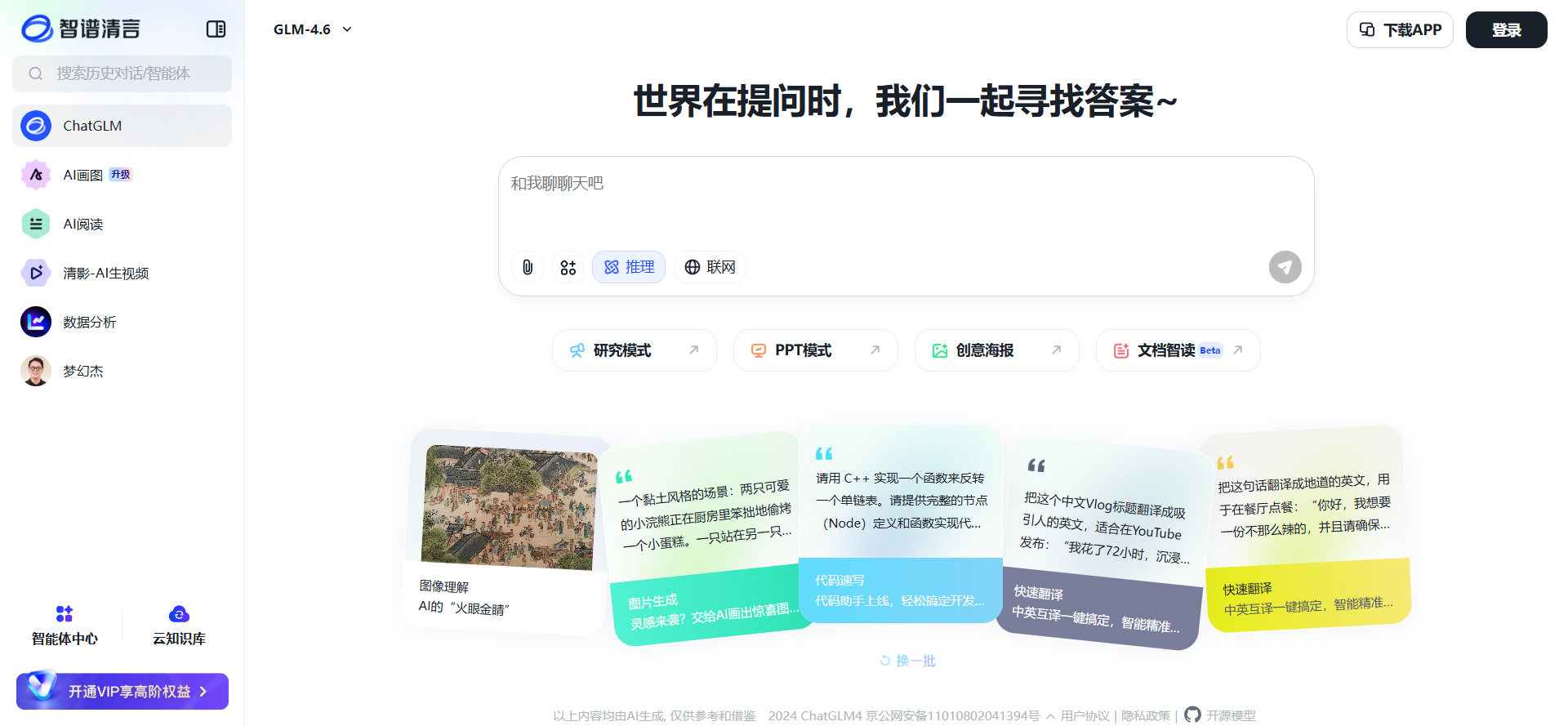
Task: Click the 登录 login button
Action: tap(1506, 30)
